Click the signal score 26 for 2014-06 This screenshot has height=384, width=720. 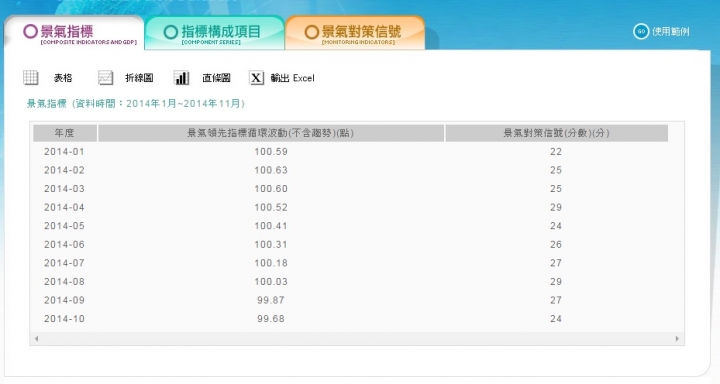click(556, 245)
